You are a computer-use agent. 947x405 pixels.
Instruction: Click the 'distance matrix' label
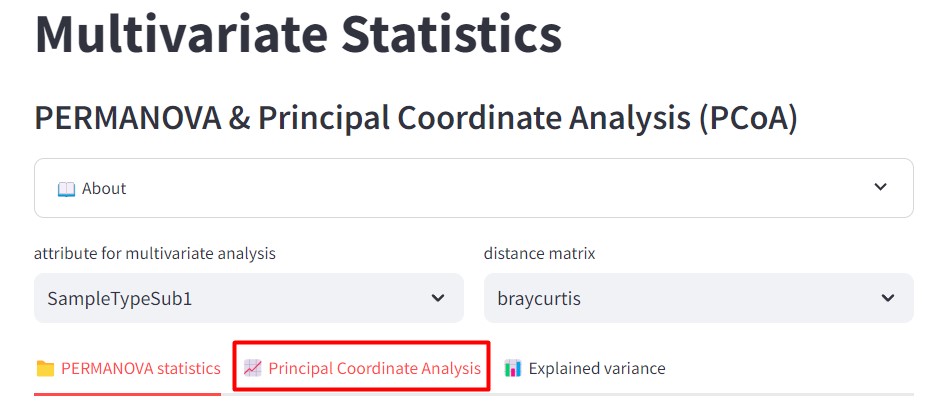(539, 254)
